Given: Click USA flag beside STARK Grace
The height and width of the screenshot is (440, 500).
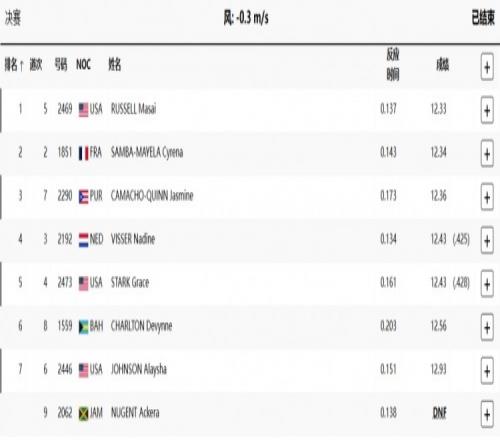Looking at the screenshot, I should click(x=83, y=283).
